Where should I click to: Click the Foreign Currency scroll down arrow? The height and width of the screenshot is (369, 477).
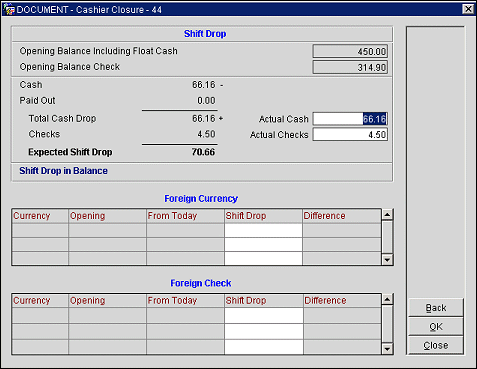[387, 260]
